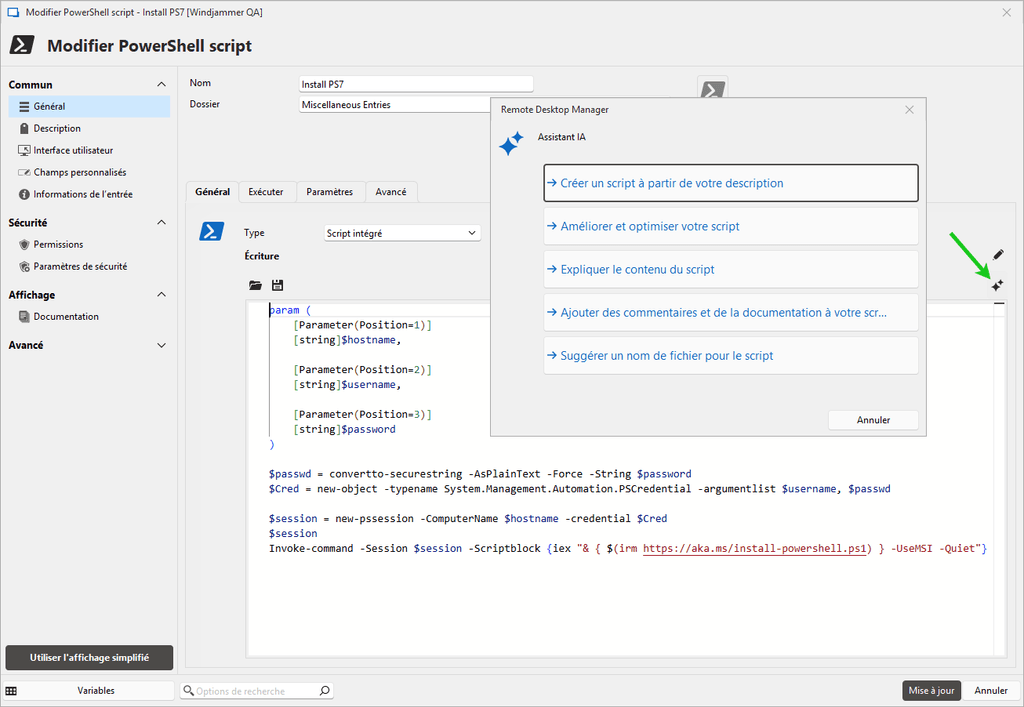Click the Nom input field
The image size is (1024, 707).
point(416,84)
